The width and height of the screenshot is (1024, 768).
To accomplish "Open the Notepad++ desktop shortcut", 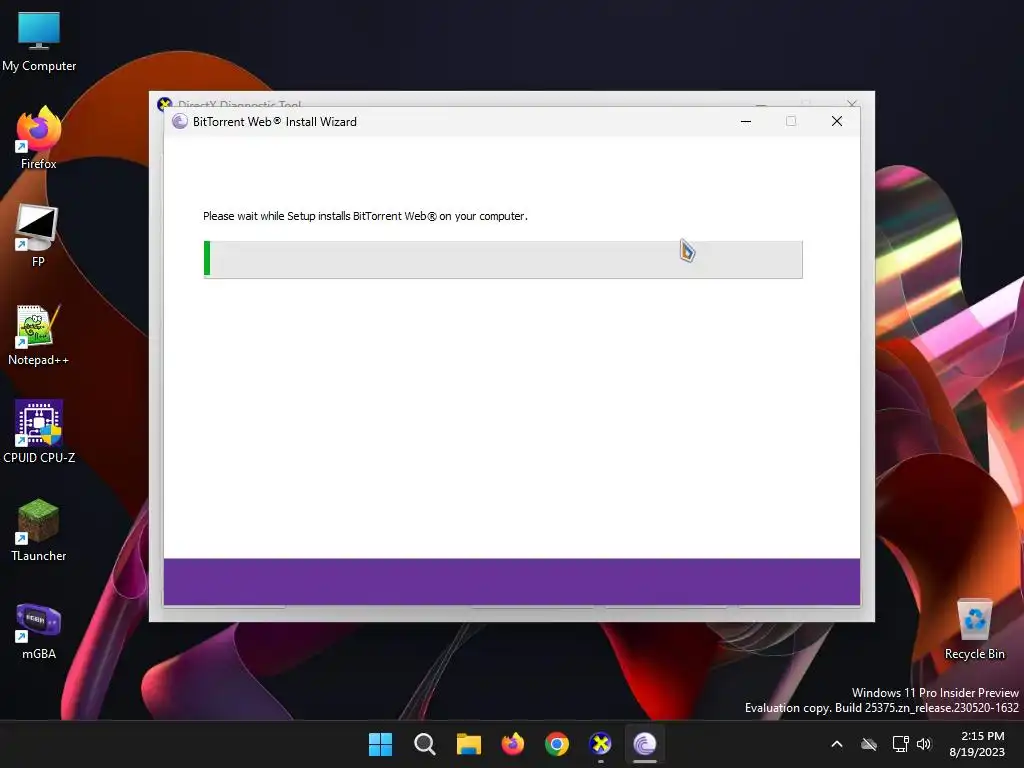I will coord(38,334).
